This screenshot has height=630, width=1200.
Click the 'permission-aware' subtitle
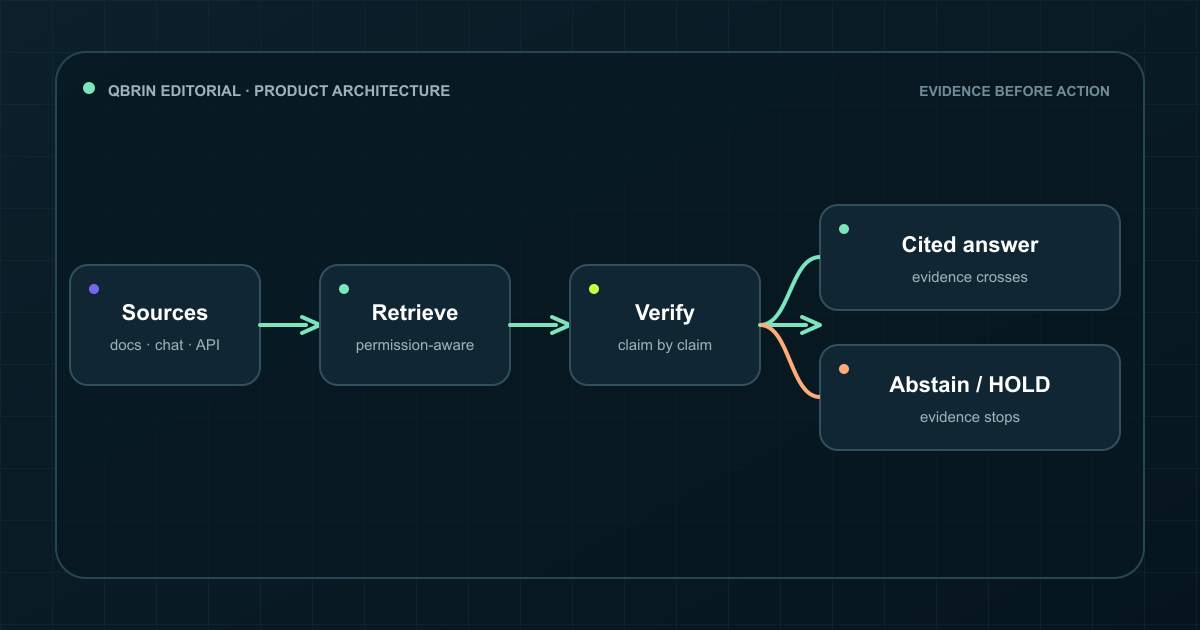[x=415, y=345]
